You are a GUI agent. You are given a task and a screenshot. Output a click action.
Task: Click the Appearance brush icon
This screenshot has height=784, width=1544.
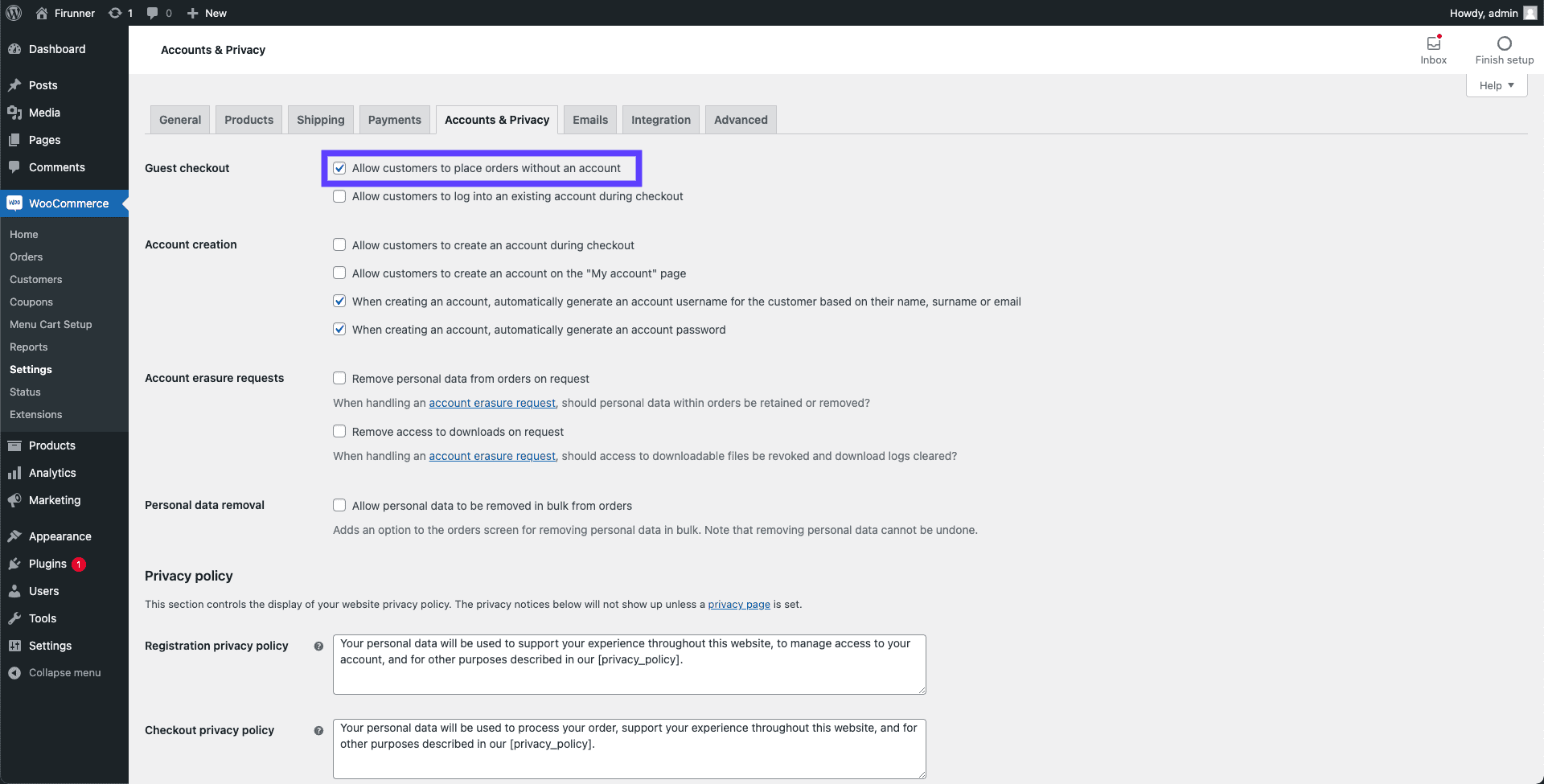[14, 536]
